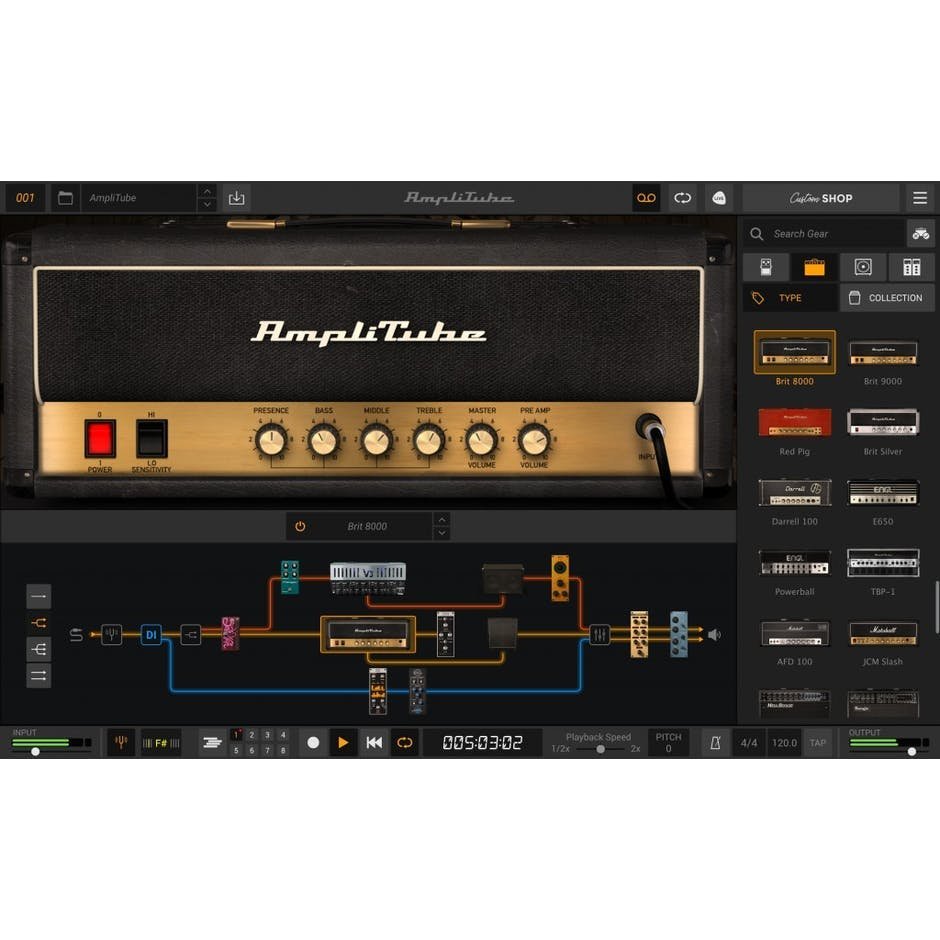Click the metronome icon

pos(713,742)
